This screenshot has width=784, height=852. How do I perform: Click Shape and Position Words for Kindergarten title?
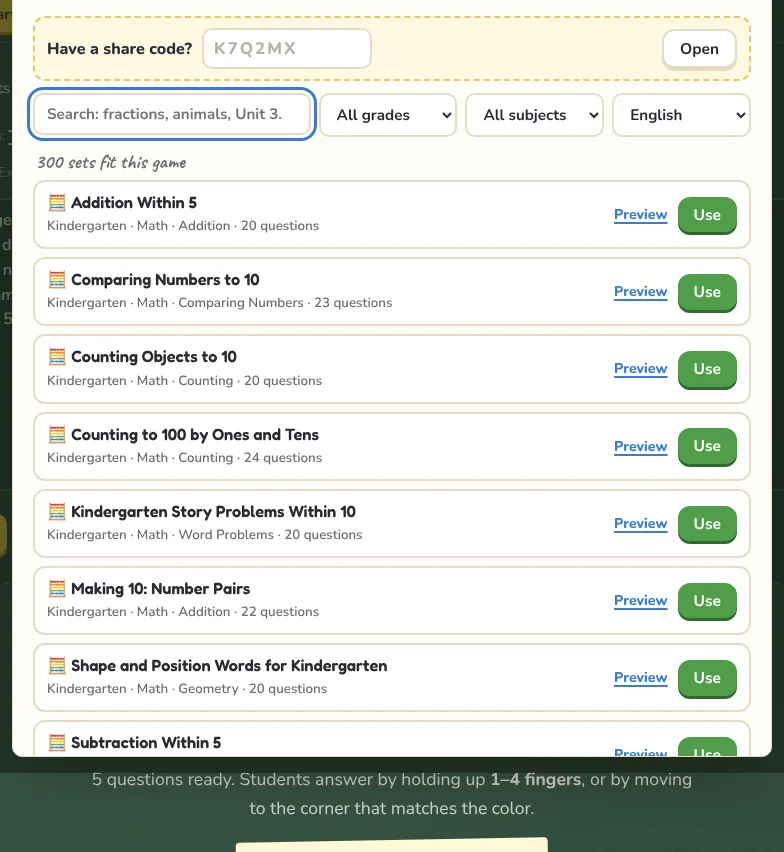[229, 666]
